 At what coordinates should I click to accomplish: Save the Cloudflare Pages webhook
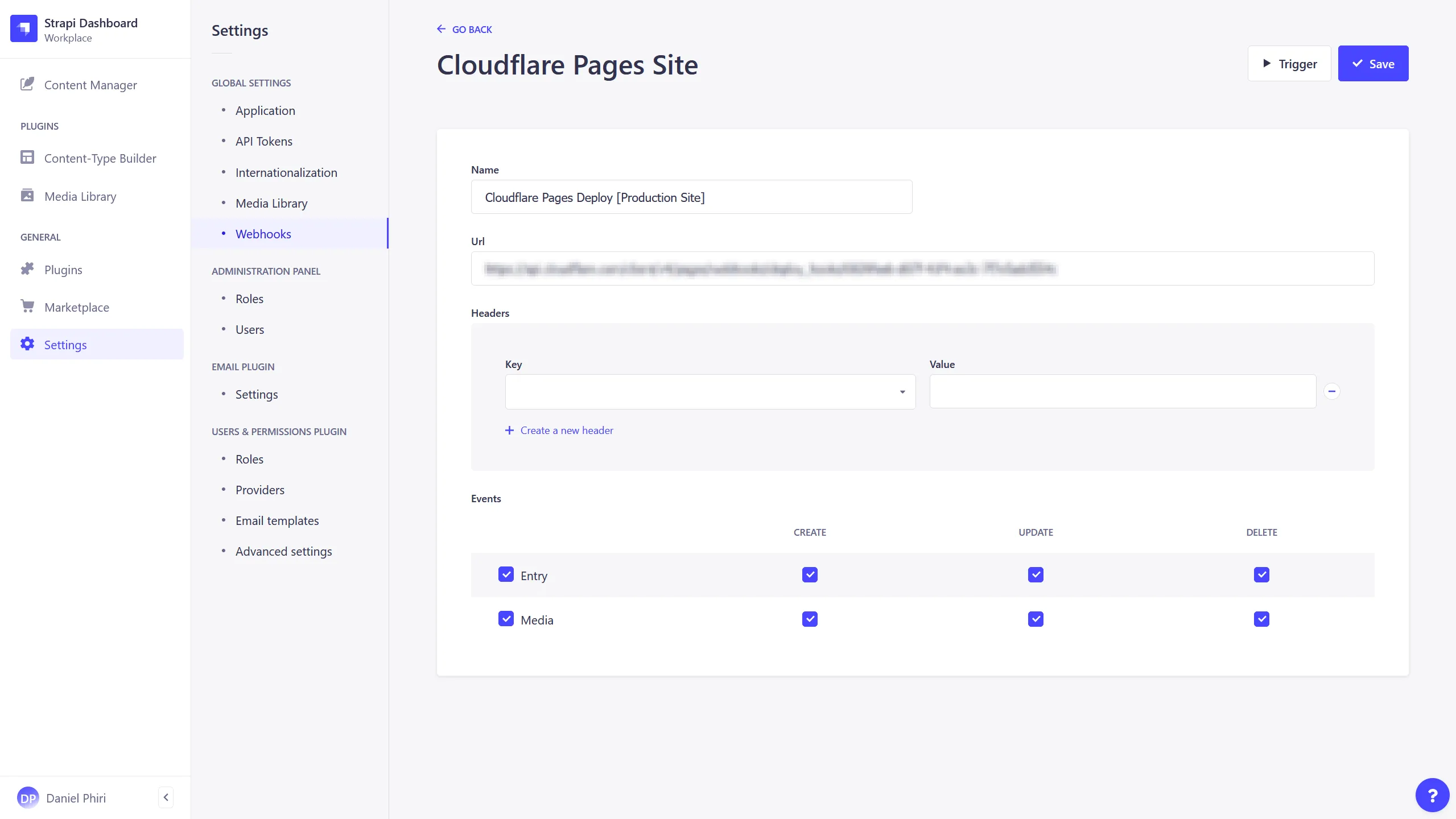tap(1373, 63)
